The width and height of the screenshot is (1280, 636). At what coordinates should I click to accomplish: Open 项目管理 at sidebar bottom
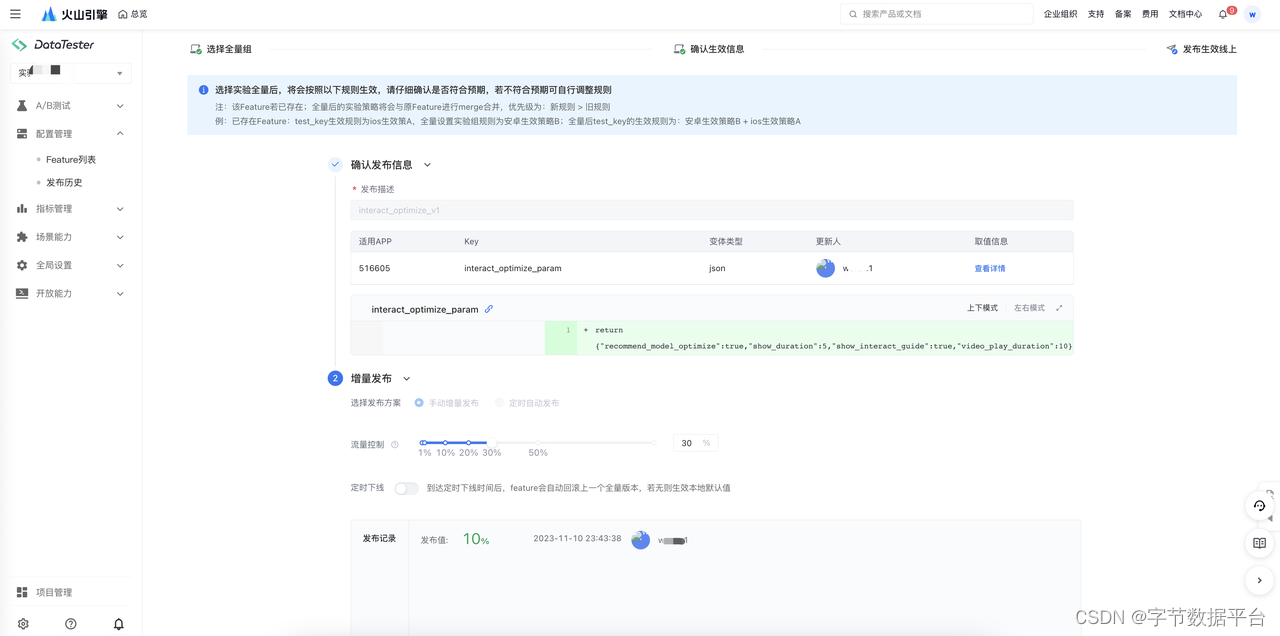[54, 592]
